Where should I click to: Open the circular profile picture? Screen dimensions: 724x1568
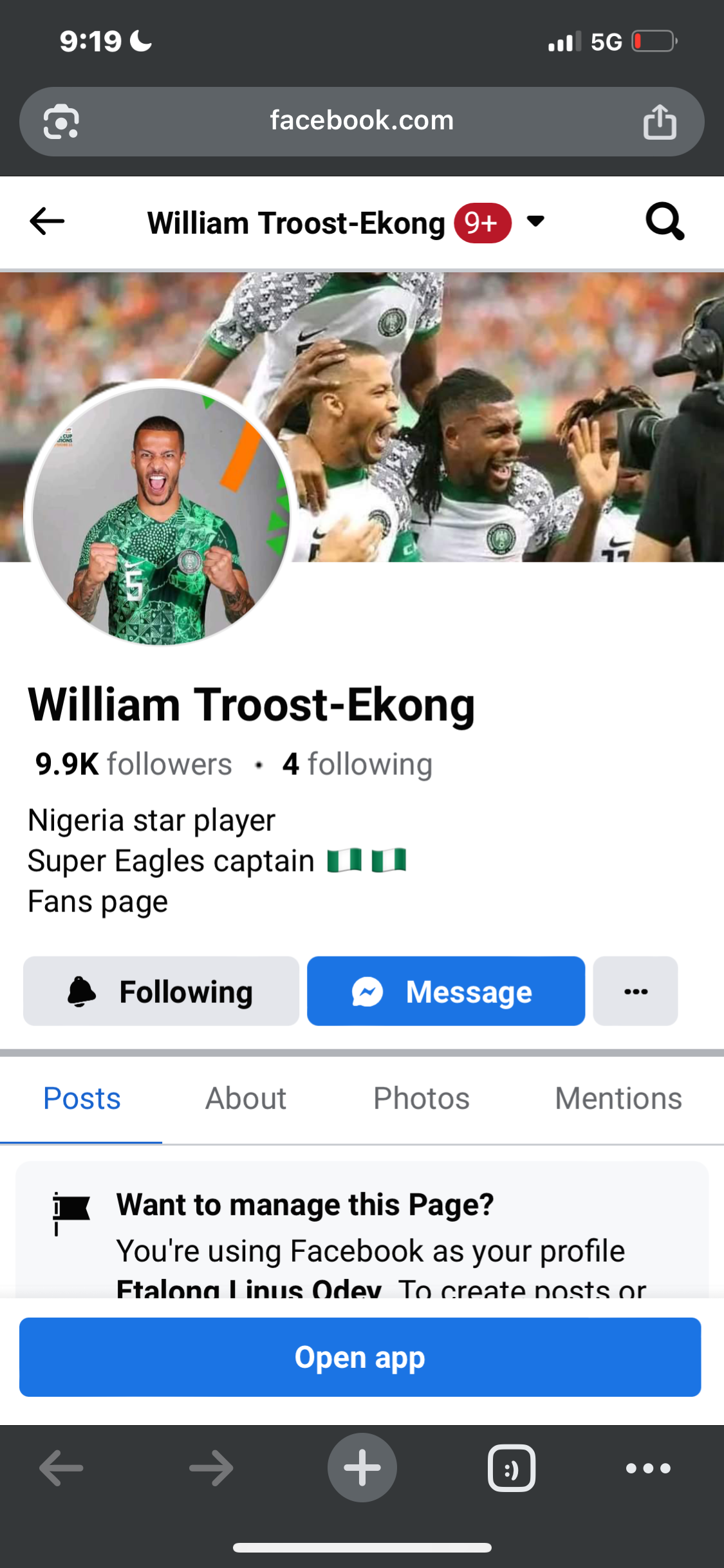coord(161,516)
